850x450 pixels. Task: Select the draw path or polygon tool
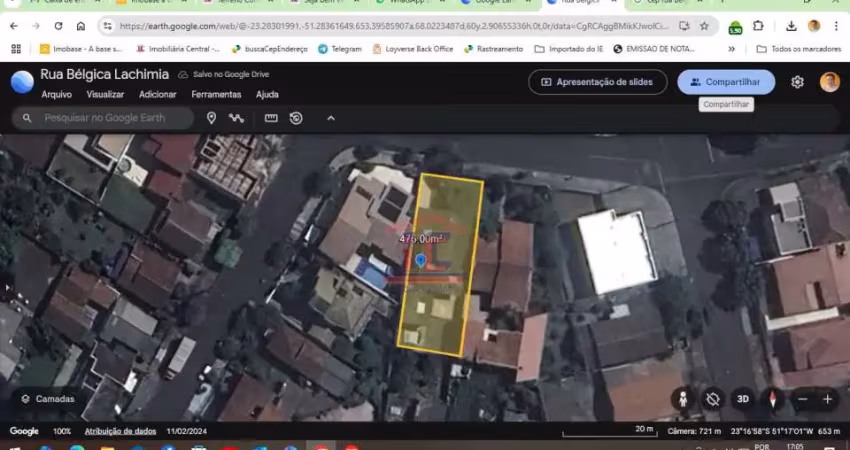[236, 118]
